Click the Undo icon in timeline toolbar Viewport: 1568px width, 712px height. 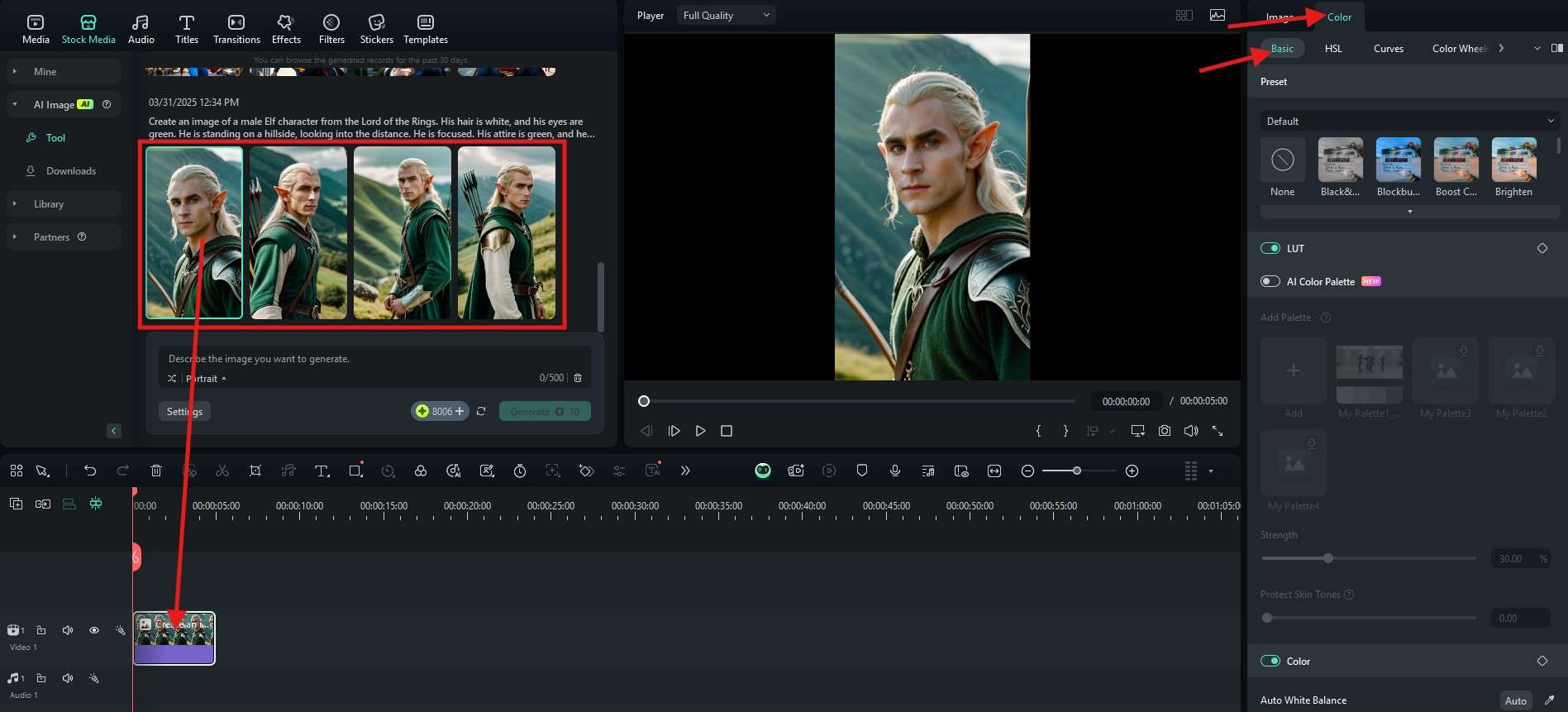coord(90,471)
